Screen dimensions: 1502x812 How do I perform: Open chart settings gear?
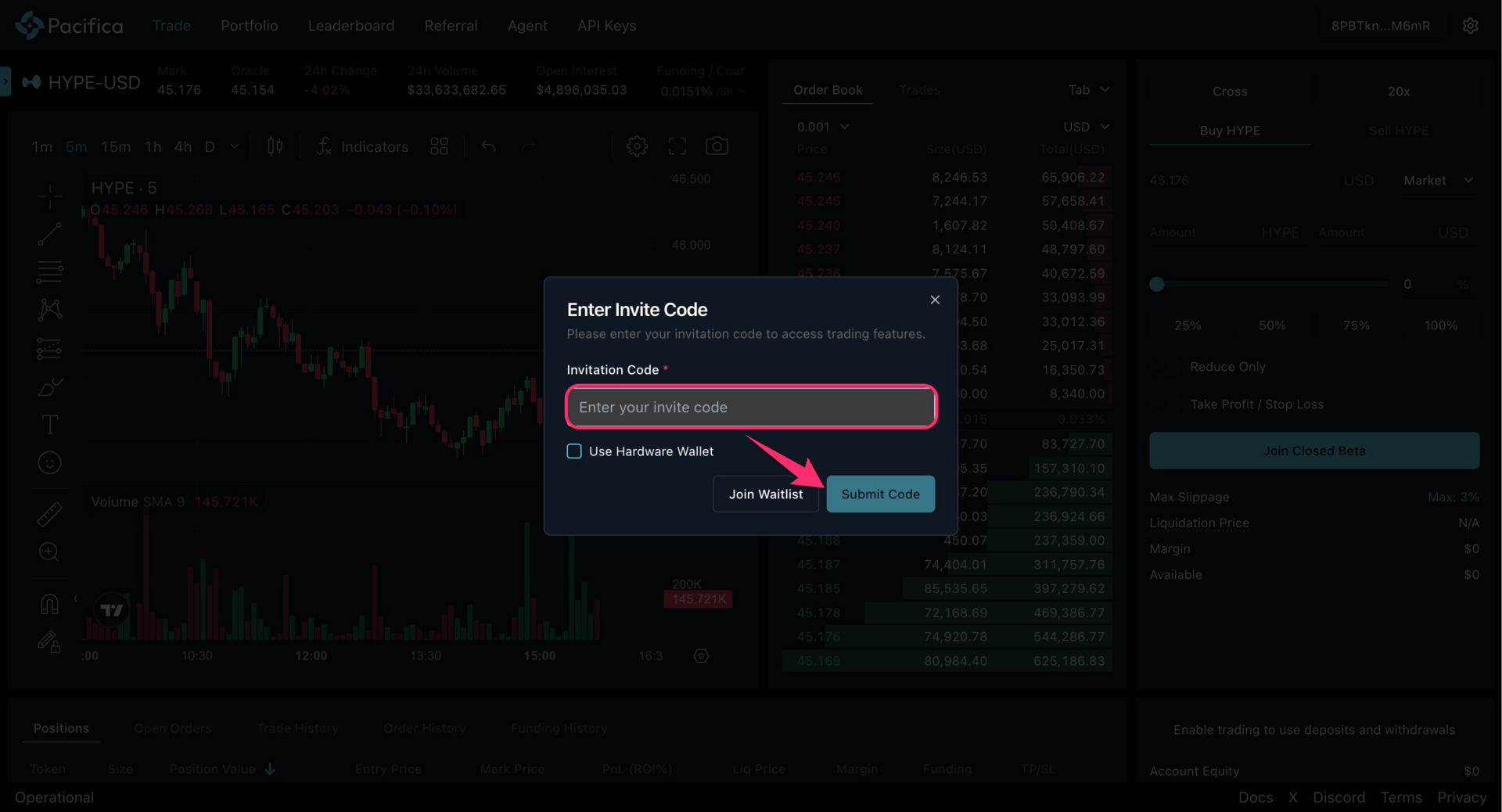637,146
